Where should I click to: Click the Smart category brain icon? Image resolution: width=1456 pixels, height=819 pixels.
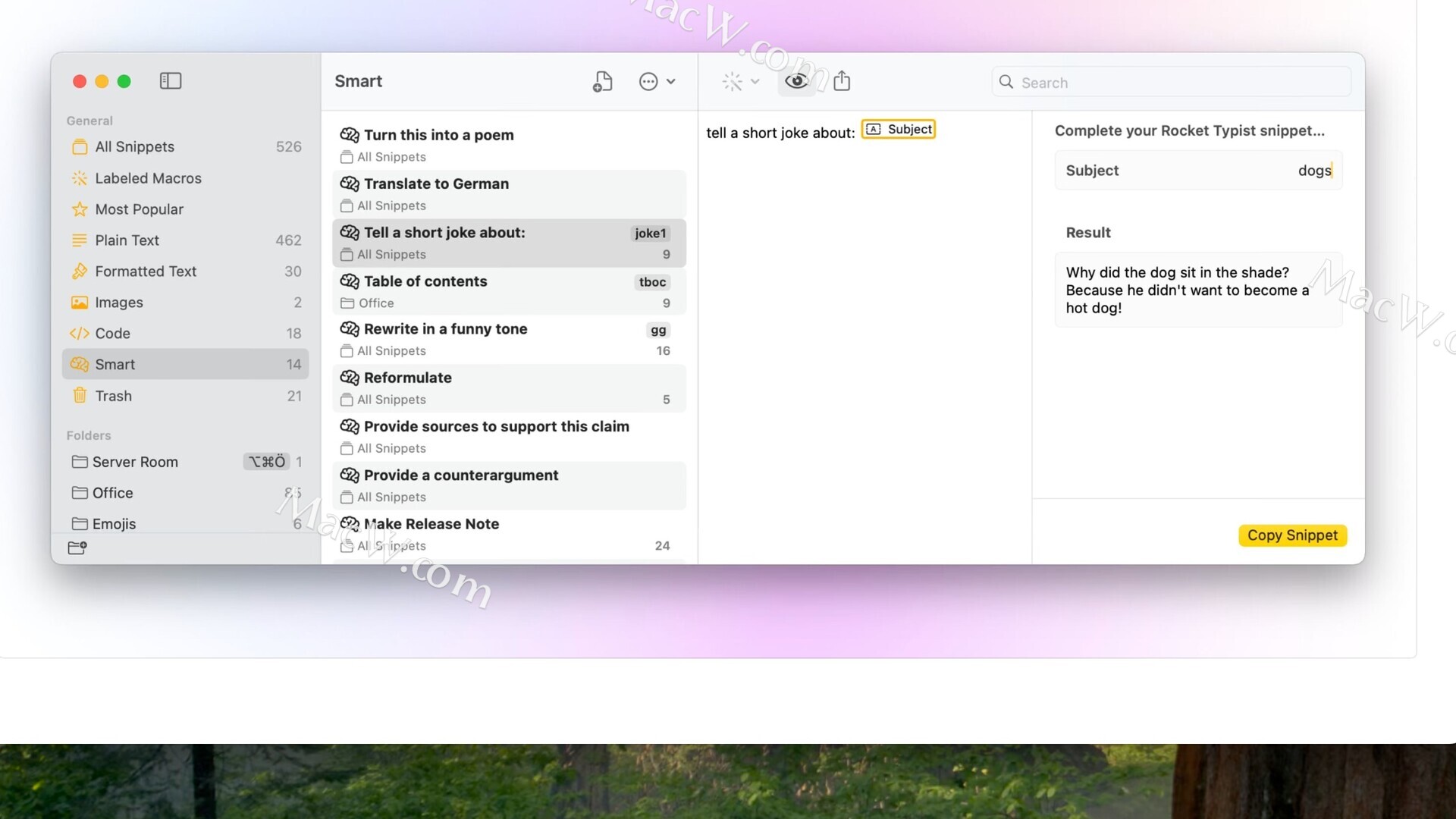80,365
